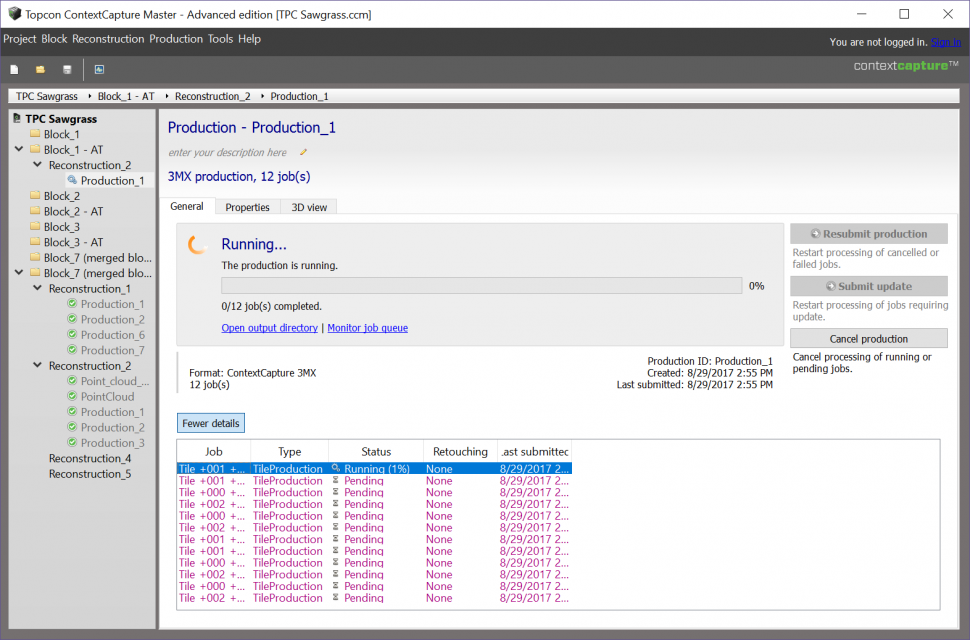Image resolution: width=970 pixels, height=640 pixels.
Task: Click the '0/12 job(s) completed.' text
Action: click(272, 306)
